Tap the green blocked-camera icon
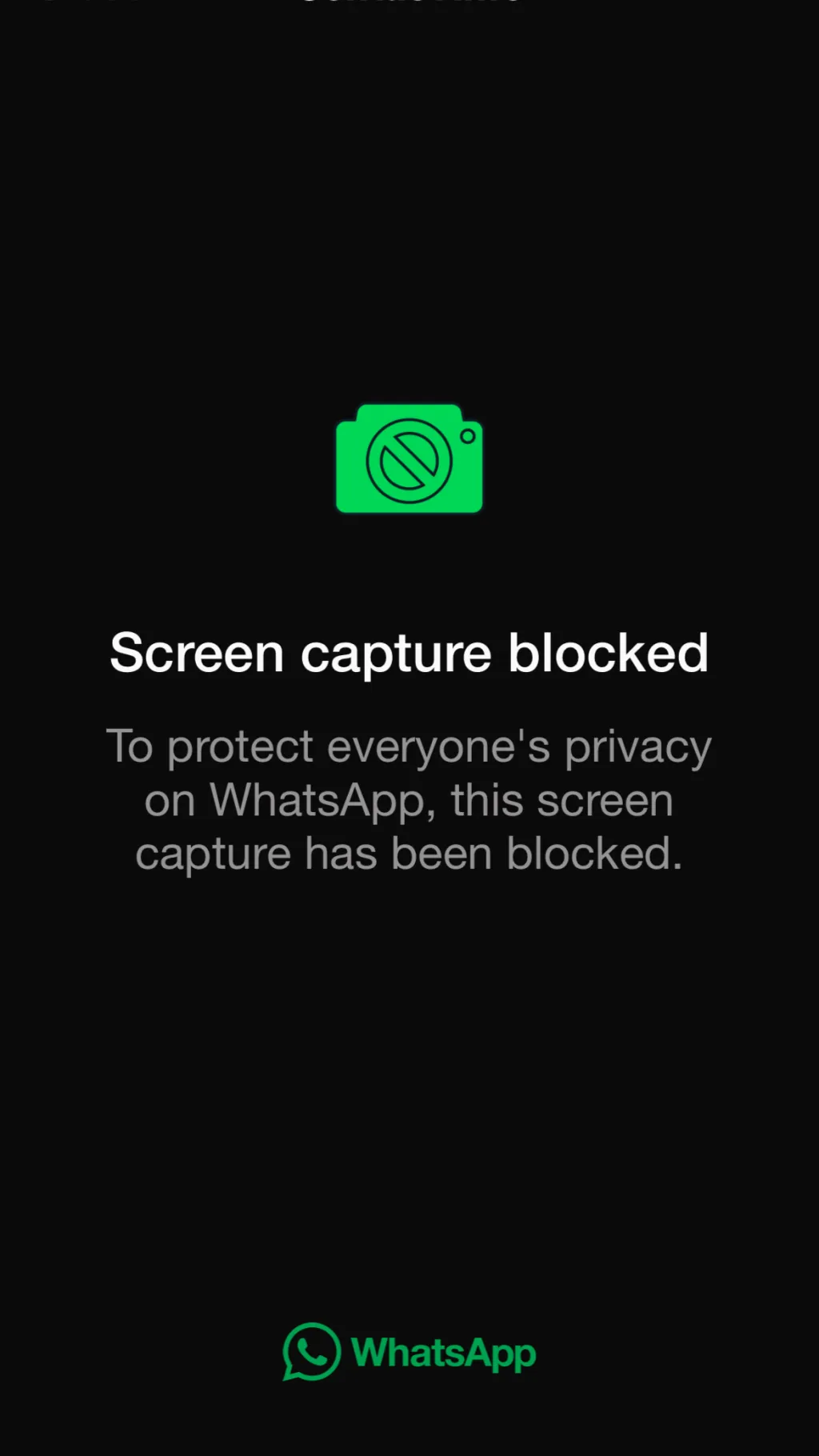The width and height of the screenshot is (819, 1456). click(x=409, y=458)
